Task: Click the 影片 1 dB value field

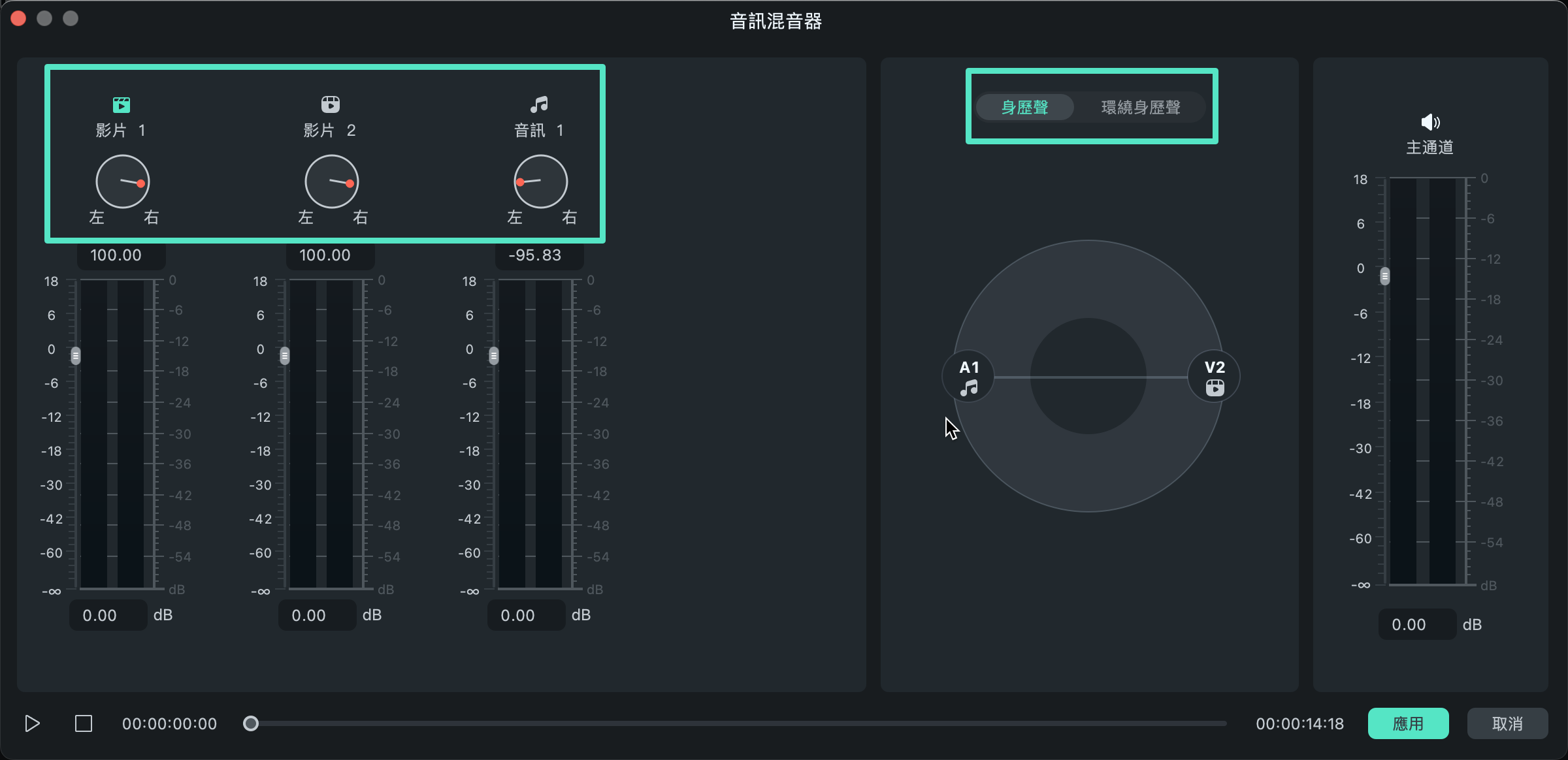Action: click(x=108, y=615)
